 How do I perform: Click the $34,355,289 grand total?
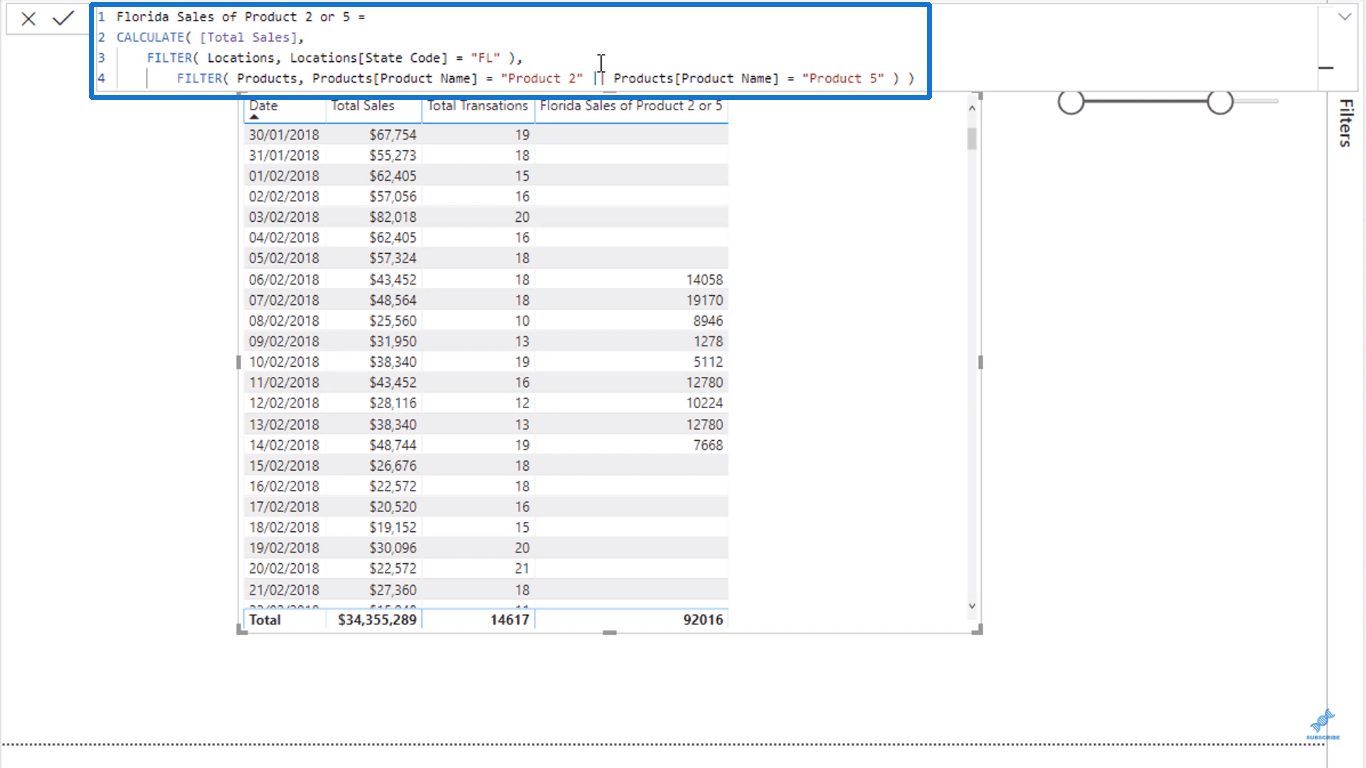coord(377,620)
